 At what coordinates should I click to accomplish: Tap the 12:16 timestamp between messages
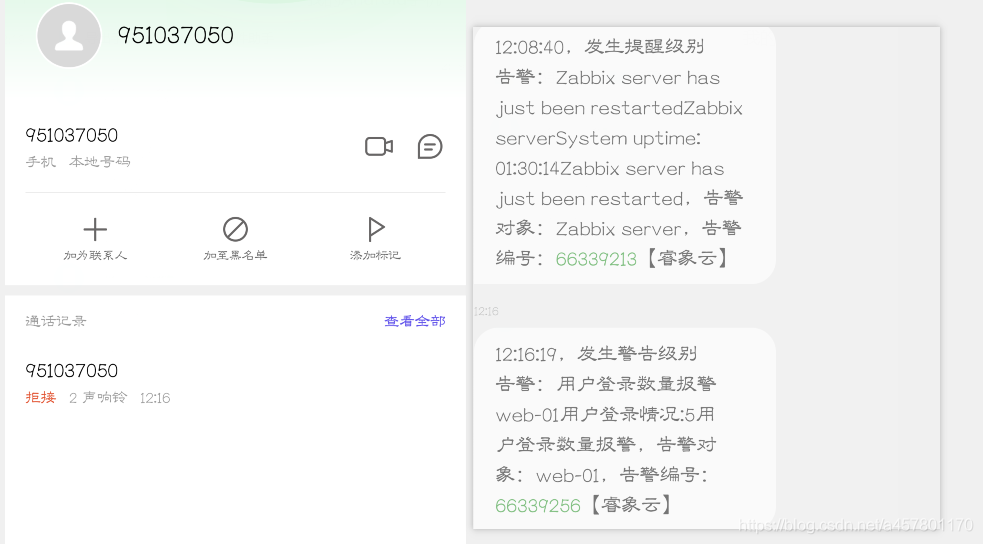tap(486, 311)
